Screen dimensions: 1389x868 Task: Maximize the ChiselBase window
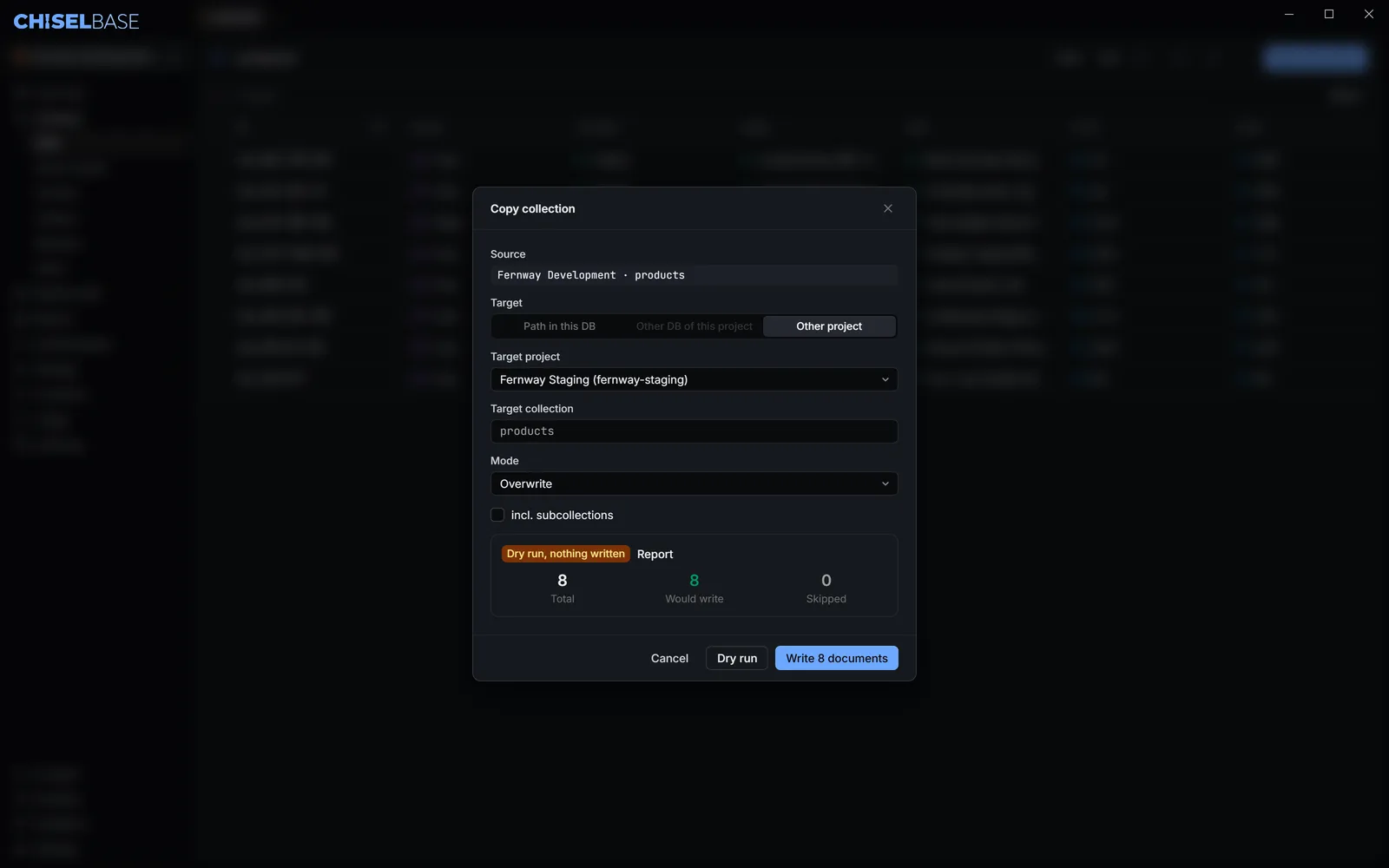pos(1329,14)
